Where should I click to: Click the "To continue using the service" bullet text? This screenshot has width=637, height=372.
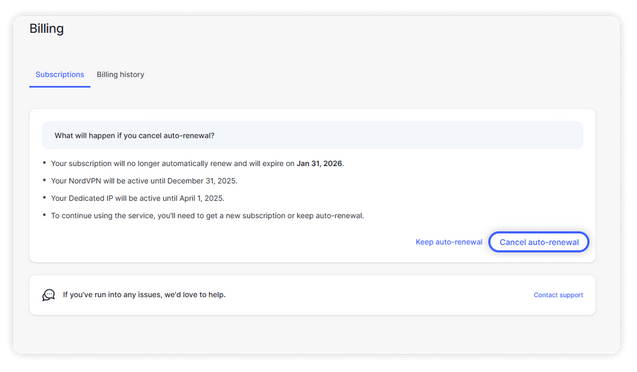[207, 216]
